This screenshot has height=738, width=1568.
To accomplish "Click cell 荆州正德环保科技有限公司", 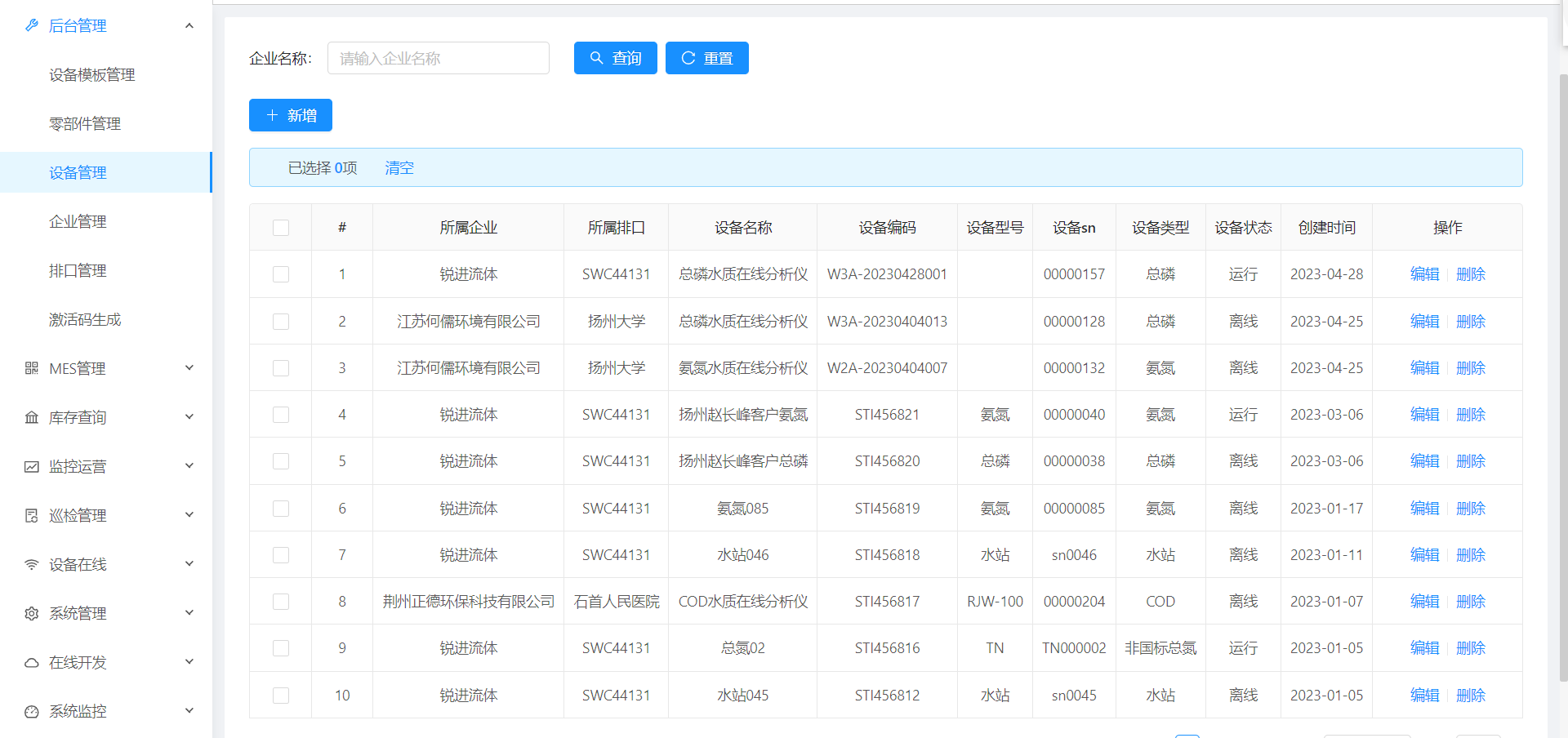I will (x=469, y=602).
